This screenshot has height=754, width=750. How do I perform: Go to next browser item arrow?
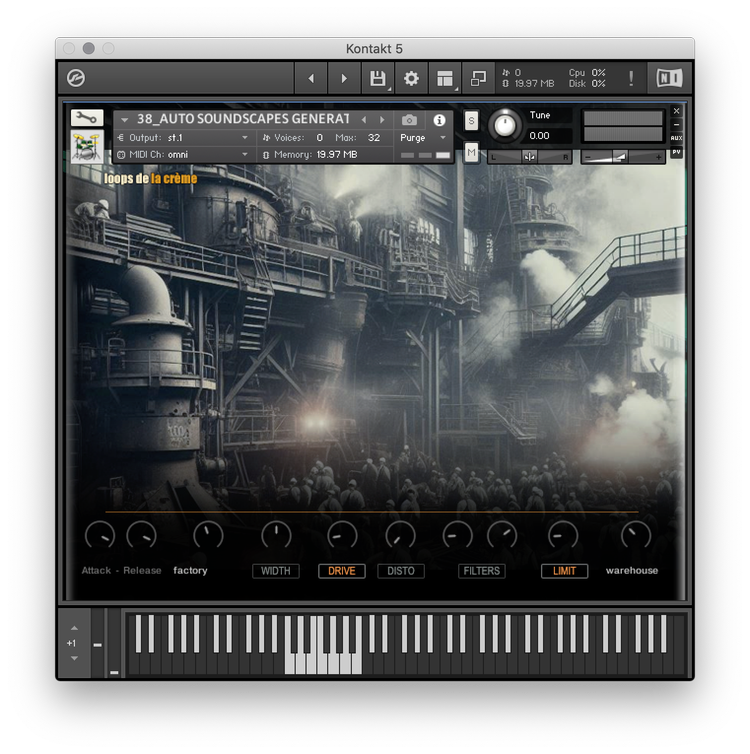coord(344,78)
